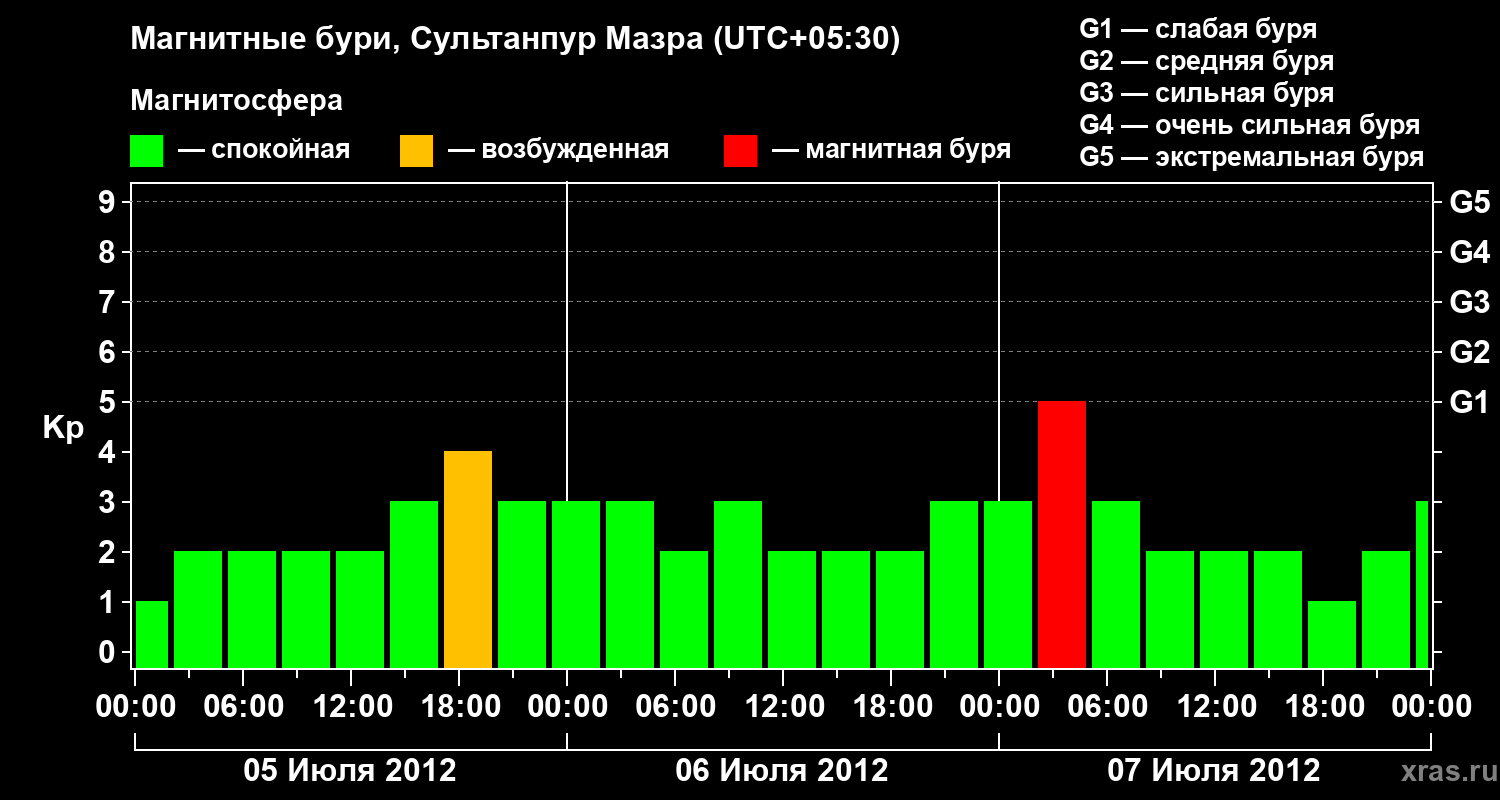Image resolution: width=1500 pixels, height=800 pixels.
Task: Click the 'G5' right axis label
Action: pyautogui.click(x=1469, y=202)
